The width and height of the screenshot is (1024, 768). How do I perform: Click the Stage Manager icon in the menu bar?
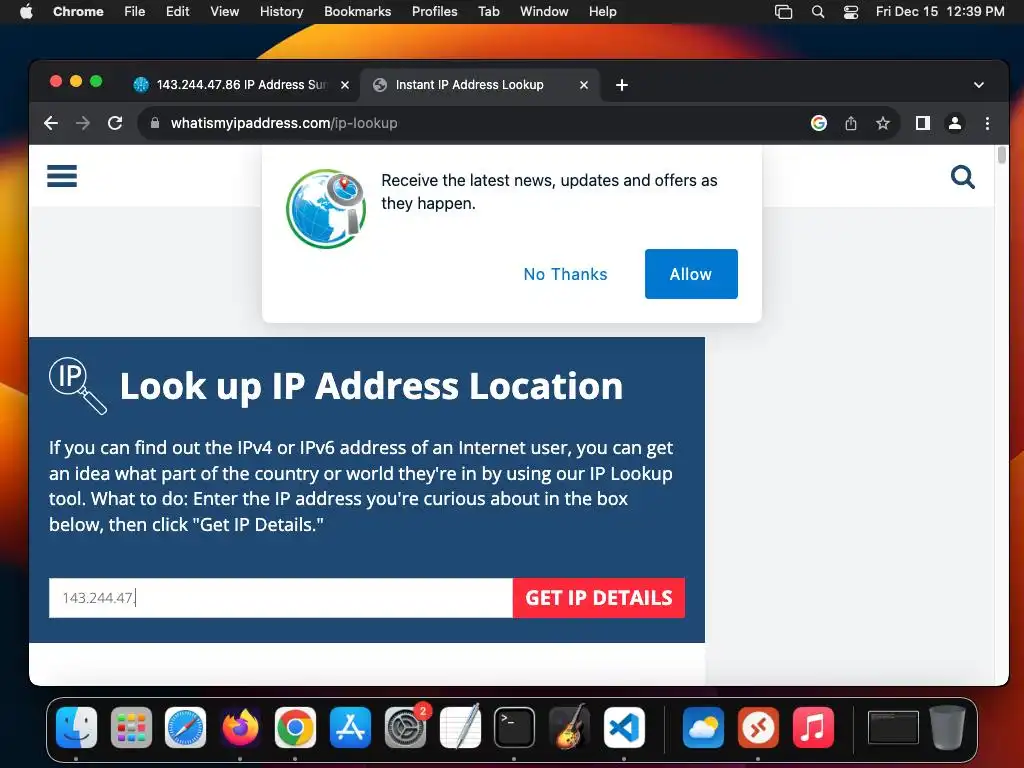[x=783, y=11]
